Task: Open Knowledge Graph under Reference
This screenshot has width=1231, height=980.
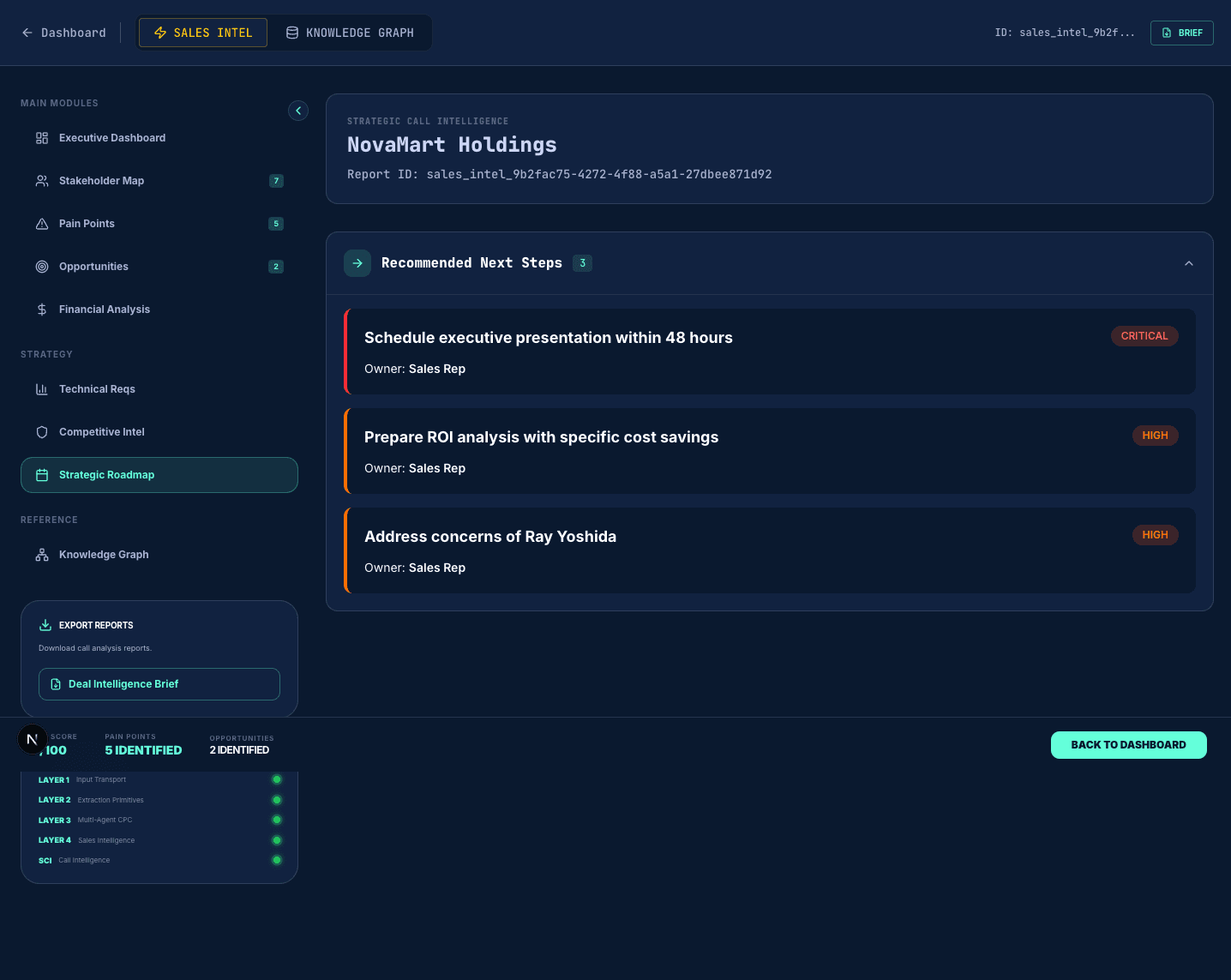Action: click(x=159, y=555)
